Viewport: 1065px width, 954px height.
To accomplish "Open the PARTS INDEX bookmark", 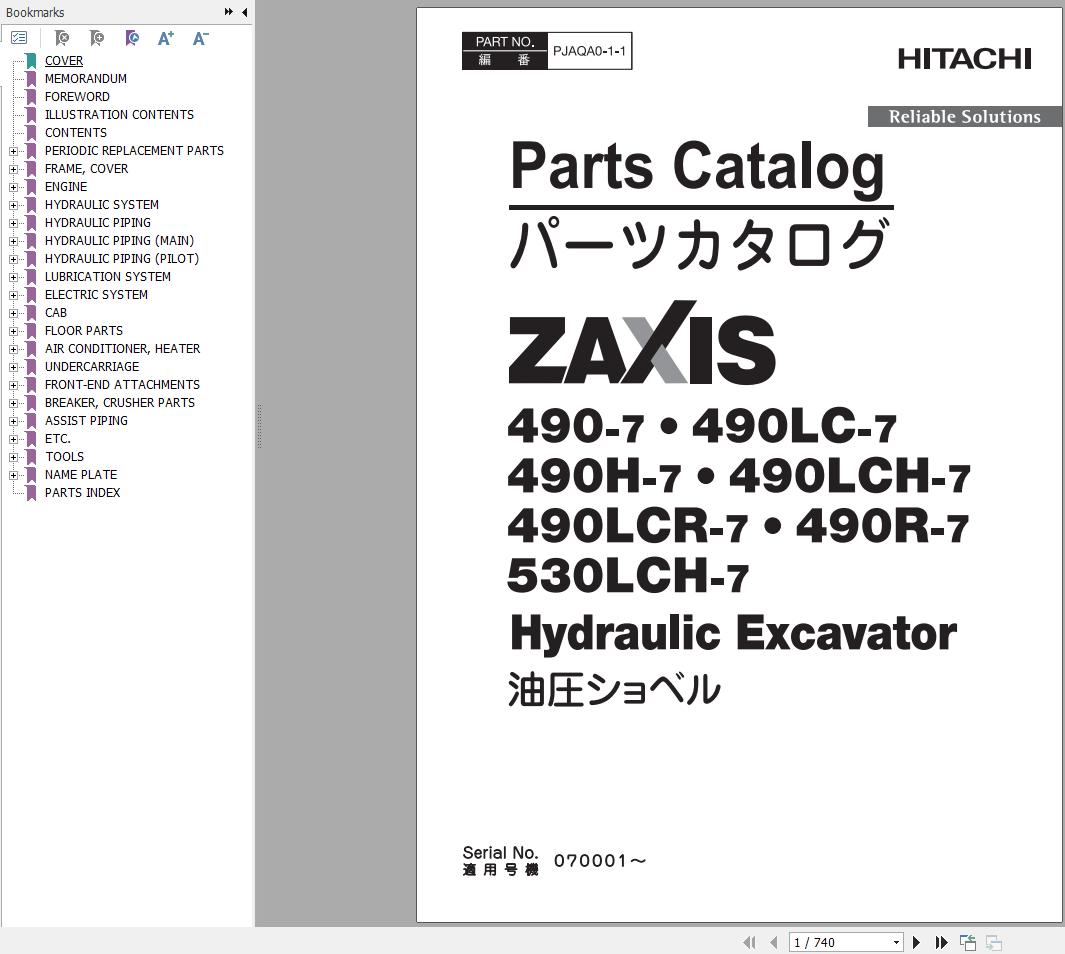I will (x=82, y=493).
